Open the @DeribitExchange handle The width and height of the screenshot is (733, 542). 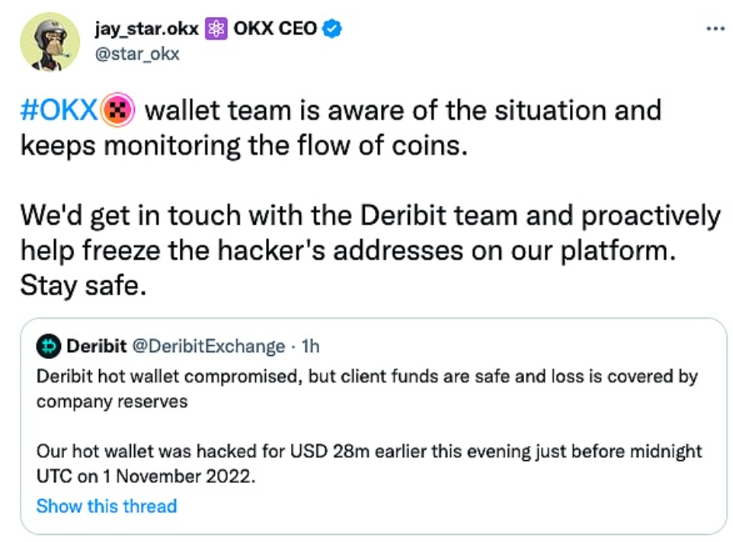click(209, 346)
